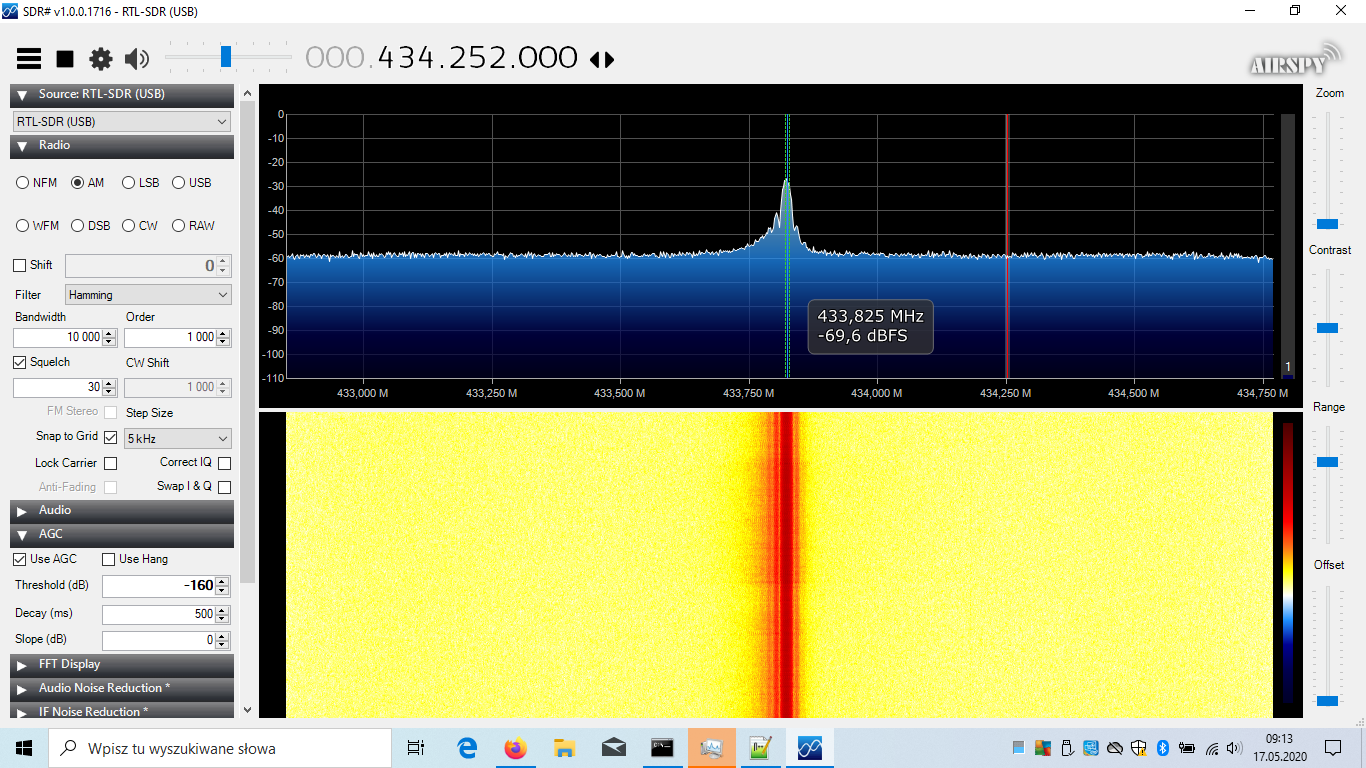Image resolution: width=1366 pixels, height=768 pixels.
Task: Collapse the Radio panel header
Action: coord(122,146)
